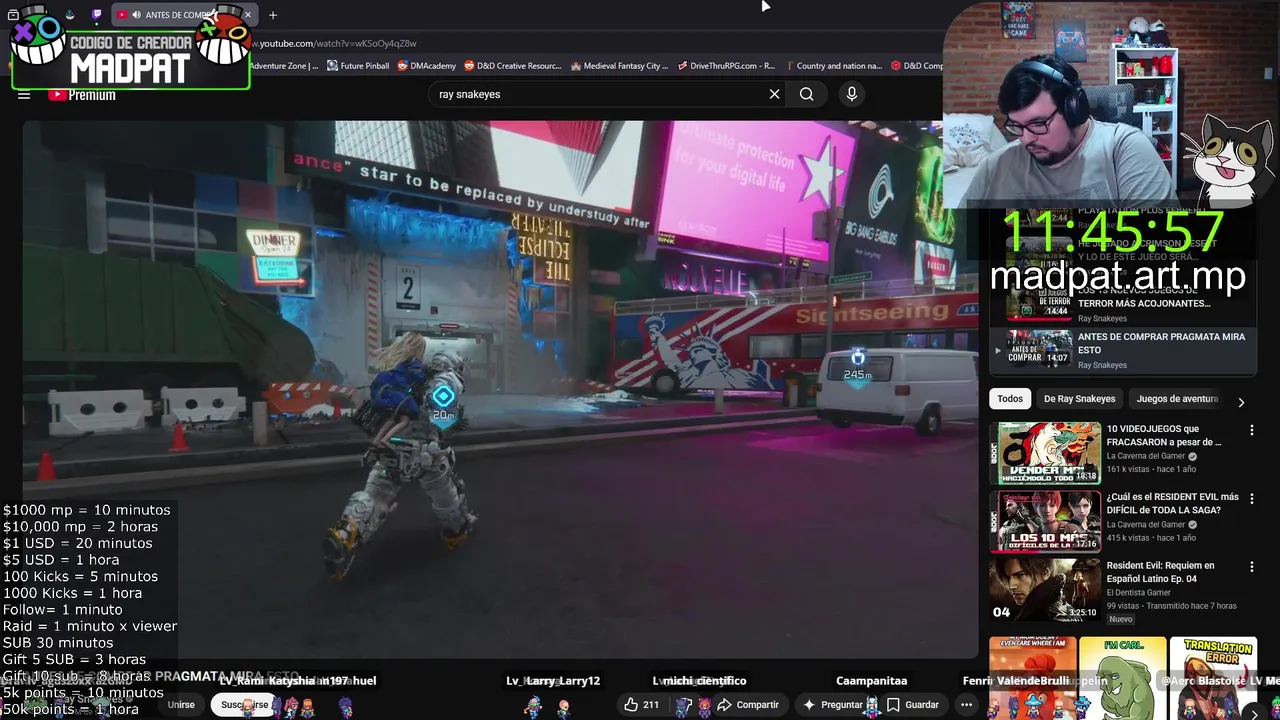Switch to the pinned Twitch tab
1280x720 pixels.
pos(97,15)
